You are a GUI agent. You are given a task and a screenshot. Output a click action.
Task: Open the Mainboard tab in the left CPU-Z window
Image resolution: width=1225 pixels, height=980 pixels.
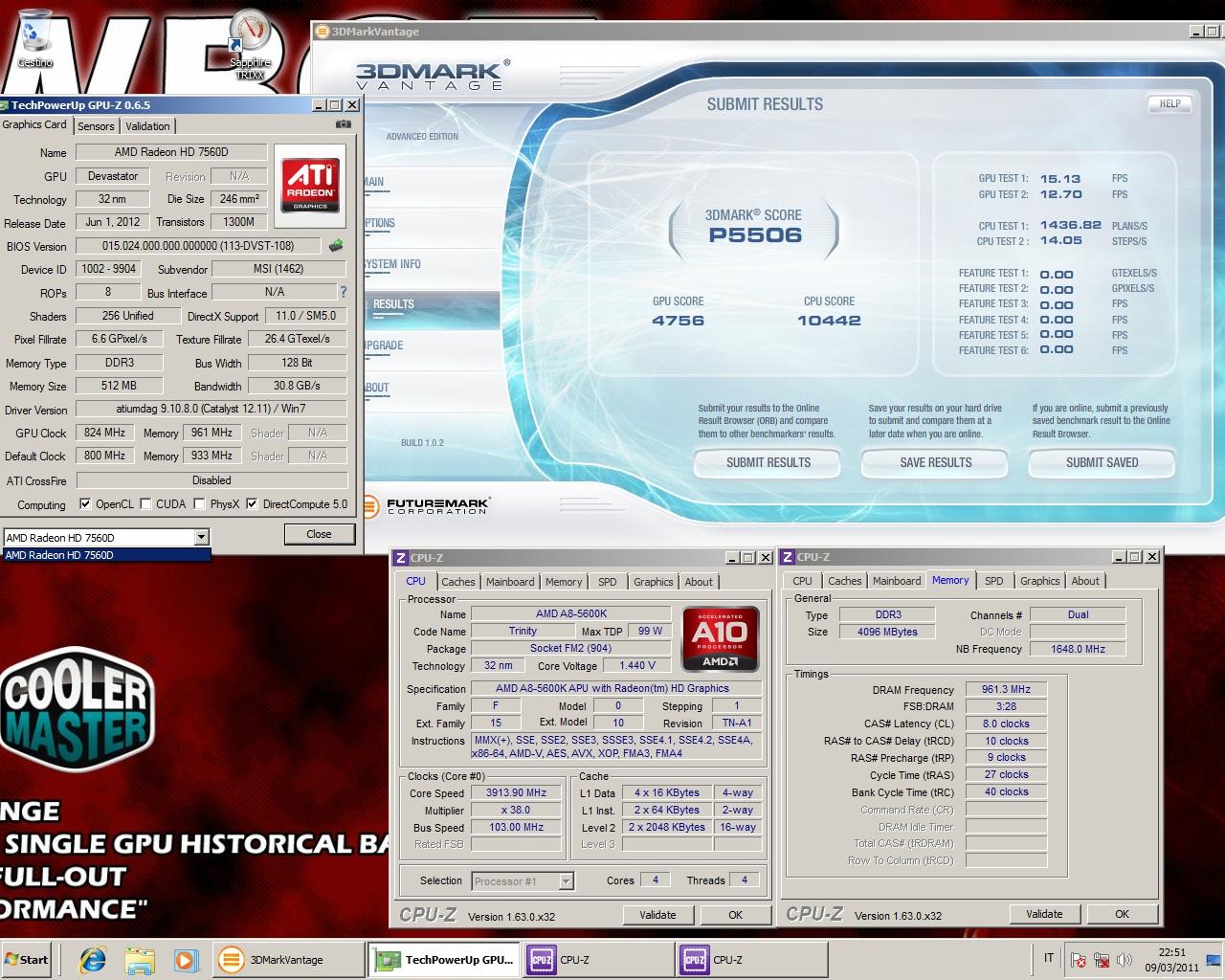coord(510,582)
